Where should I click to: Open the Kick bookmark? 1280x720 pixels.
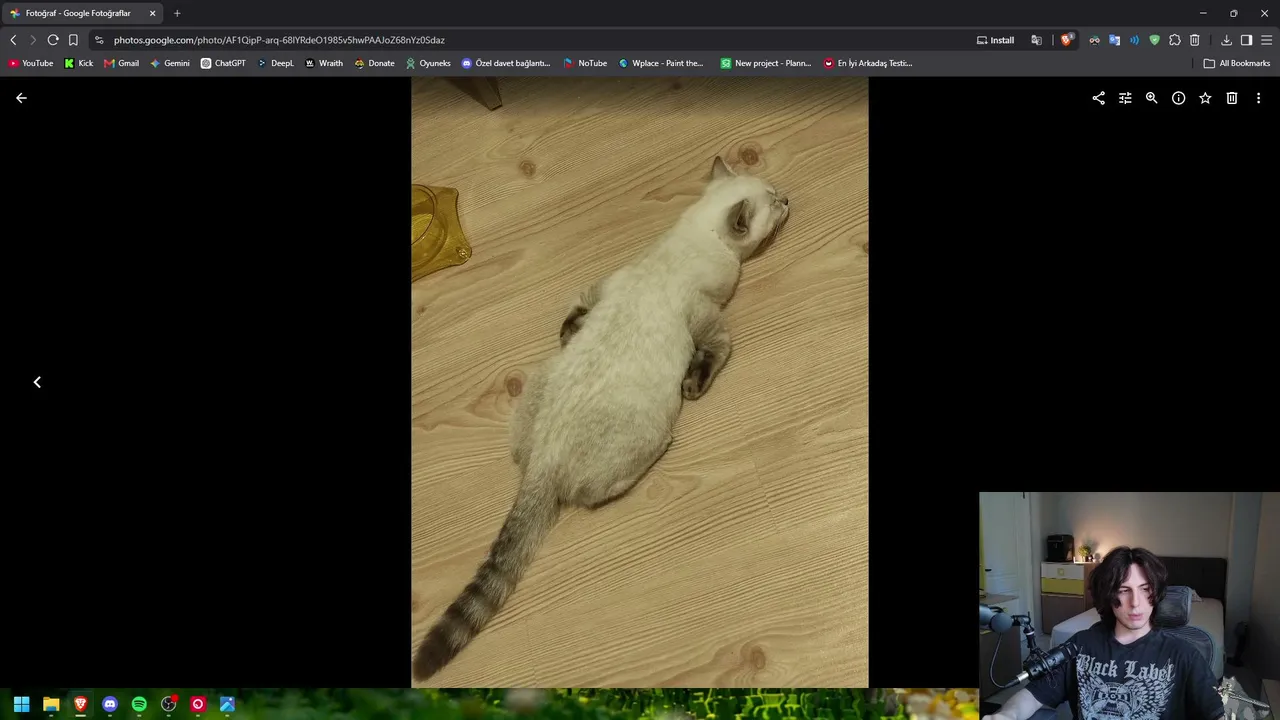[x=78, y=63]
